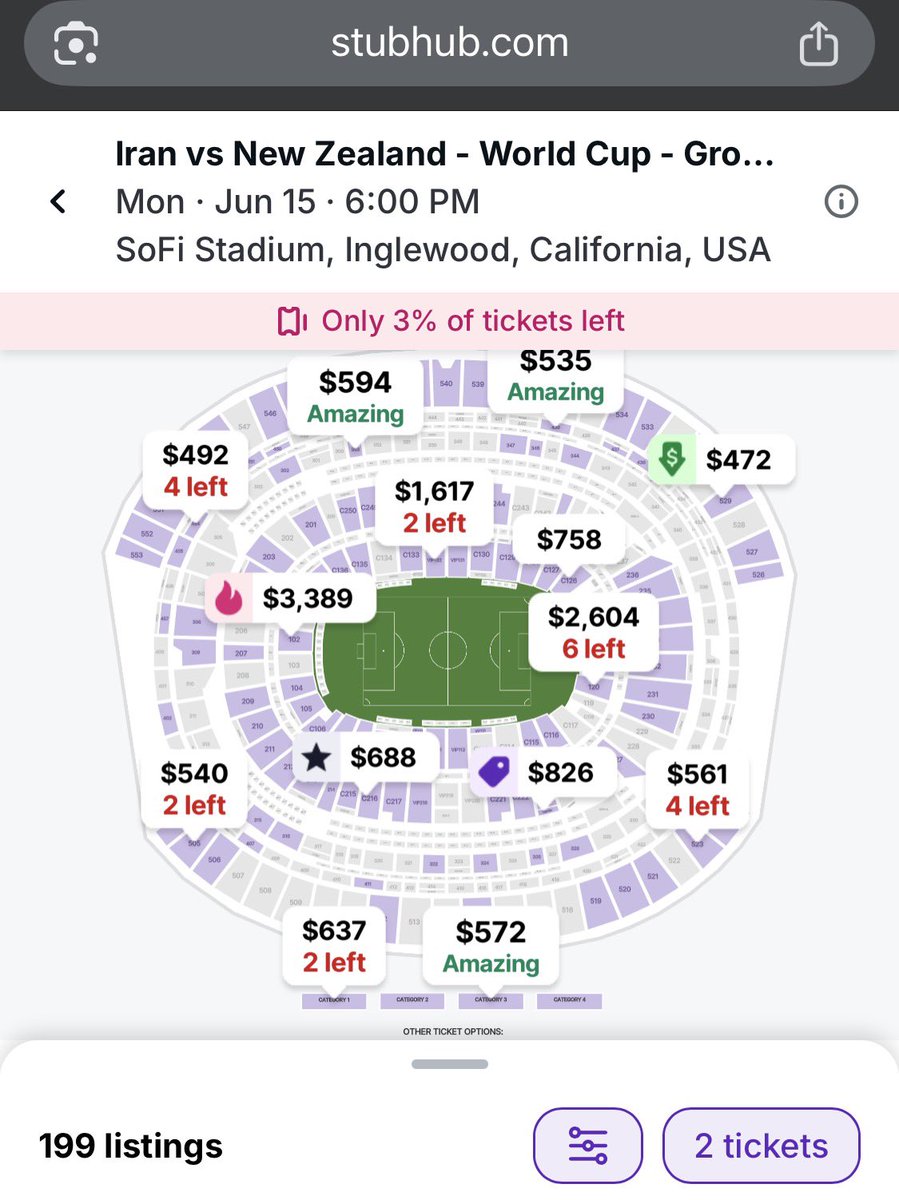Select the Category 1 legend label
Image resolution: width=899 pixels, height=1200 pixels.
tap(334, 1000)
